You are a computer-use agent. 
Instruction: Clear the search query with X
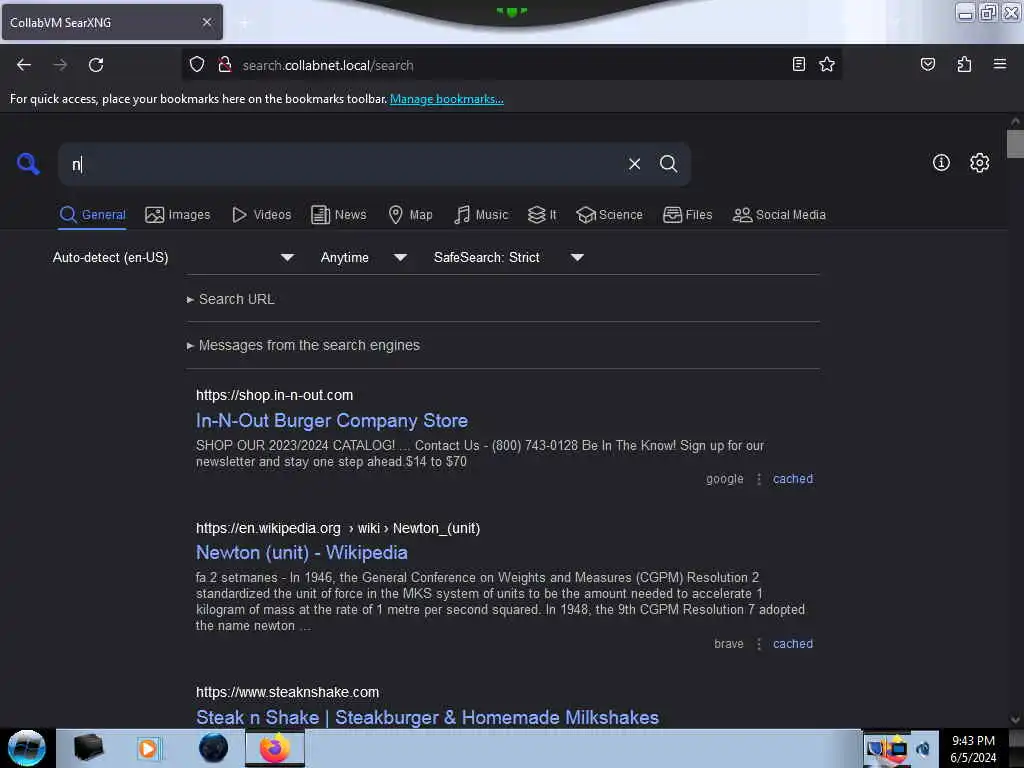click(x=634, y=164)
